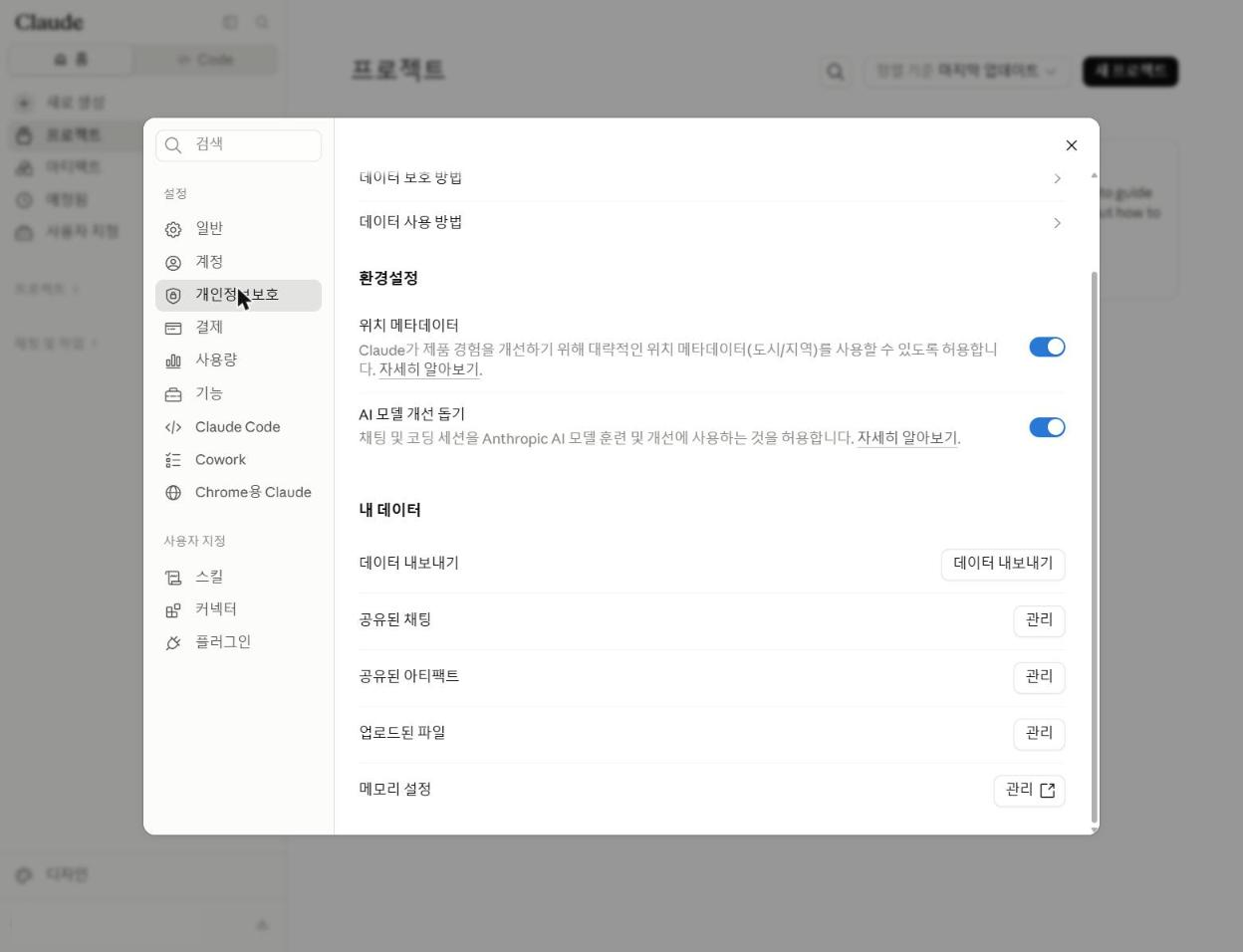
Task: Open 자세히 알아보기 link under 위치 메타데이터
Action: tap(429, 369)
